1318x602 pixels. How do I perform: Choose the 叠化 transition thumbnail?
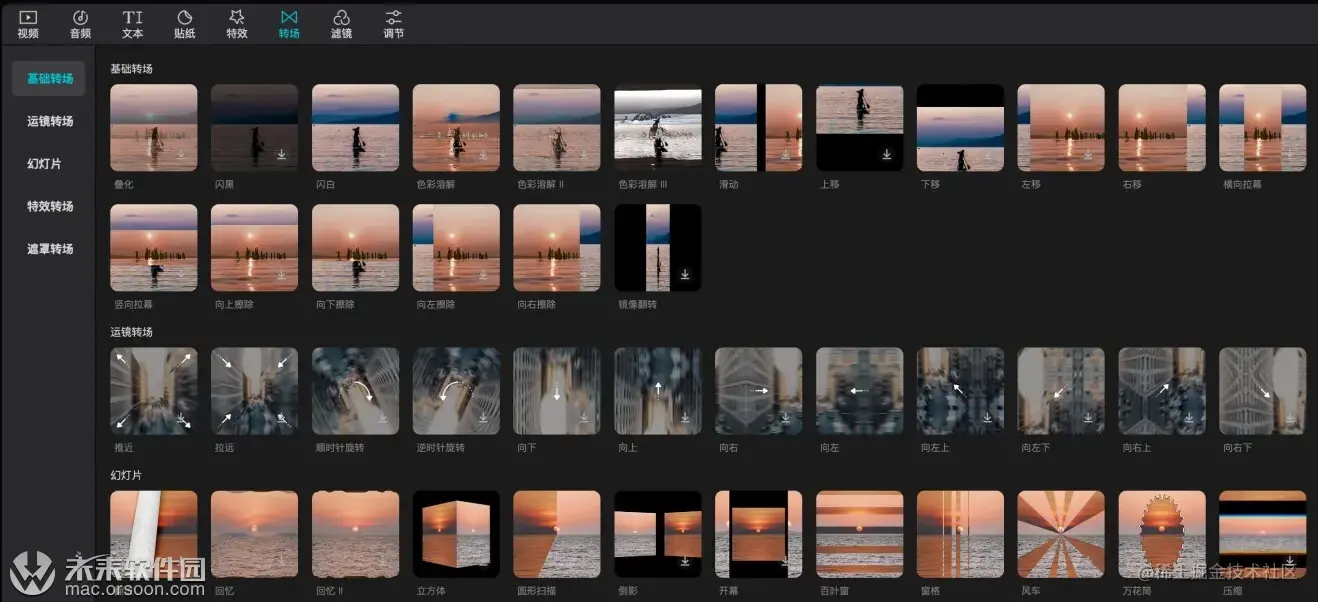tap(153, 127)
